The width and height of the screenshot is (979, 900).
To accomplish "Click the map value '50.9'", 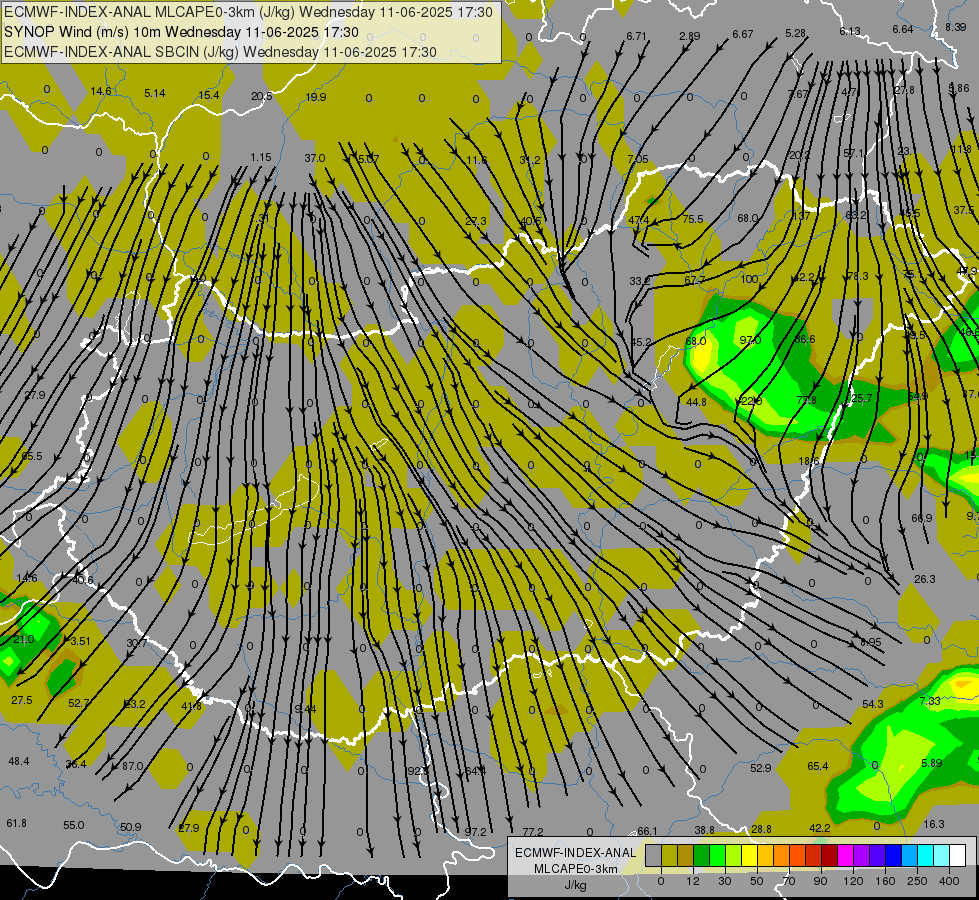I will (x=130, y=827).
